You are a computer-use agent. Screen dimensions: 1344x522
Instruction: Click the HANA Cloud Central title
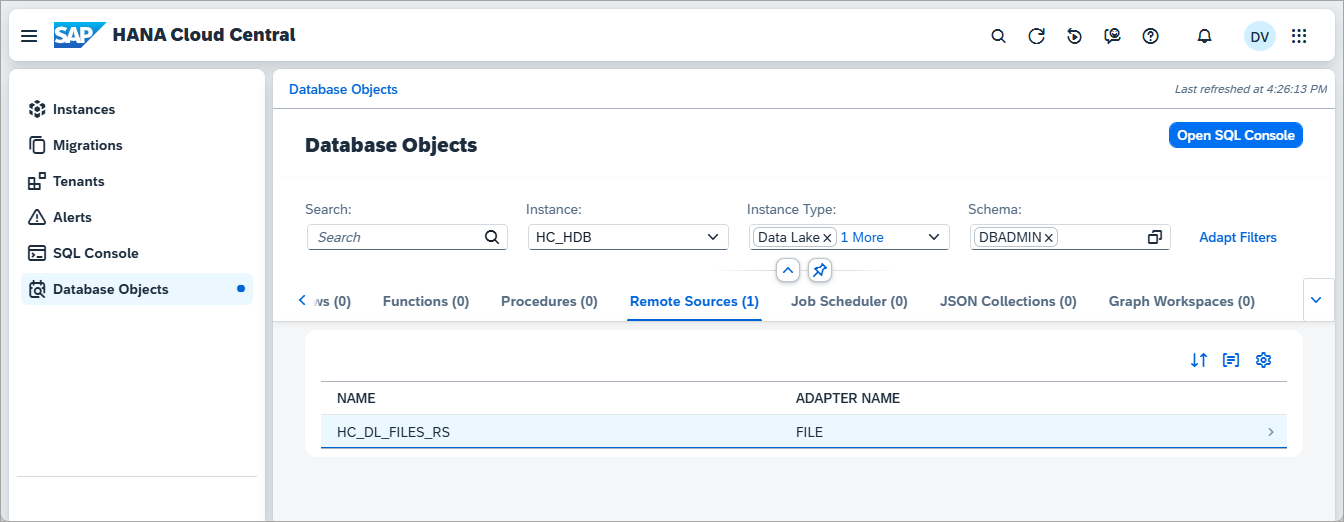(204, 35)
